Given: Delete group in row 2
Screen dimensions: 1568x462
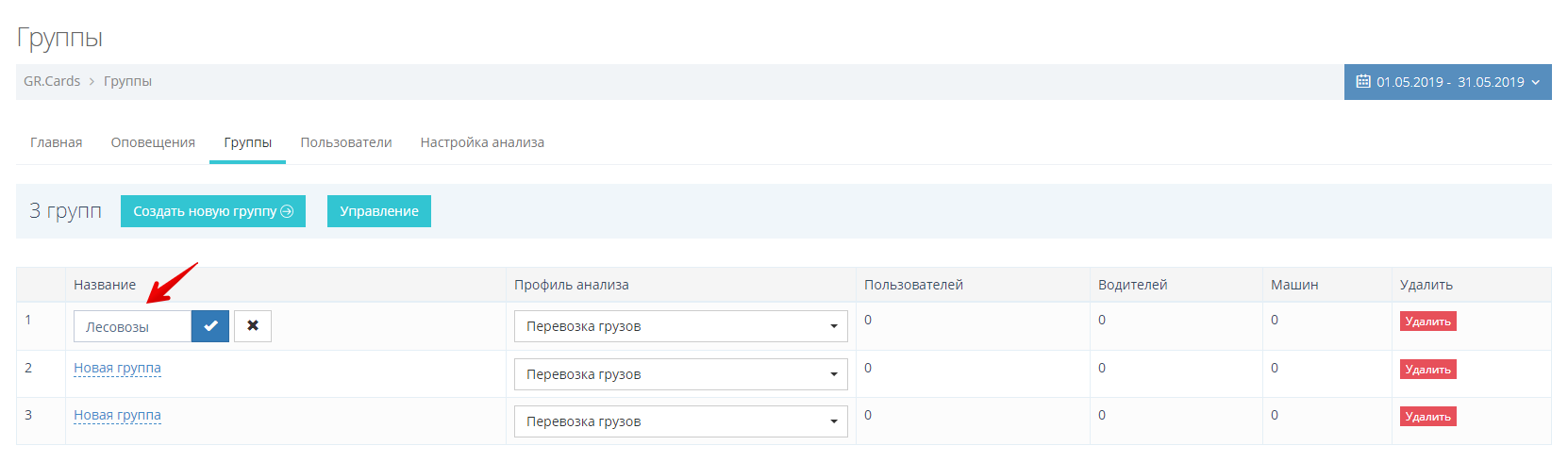Looking at the screenshot, I should pyautogui.click(x=1428, y=370).
